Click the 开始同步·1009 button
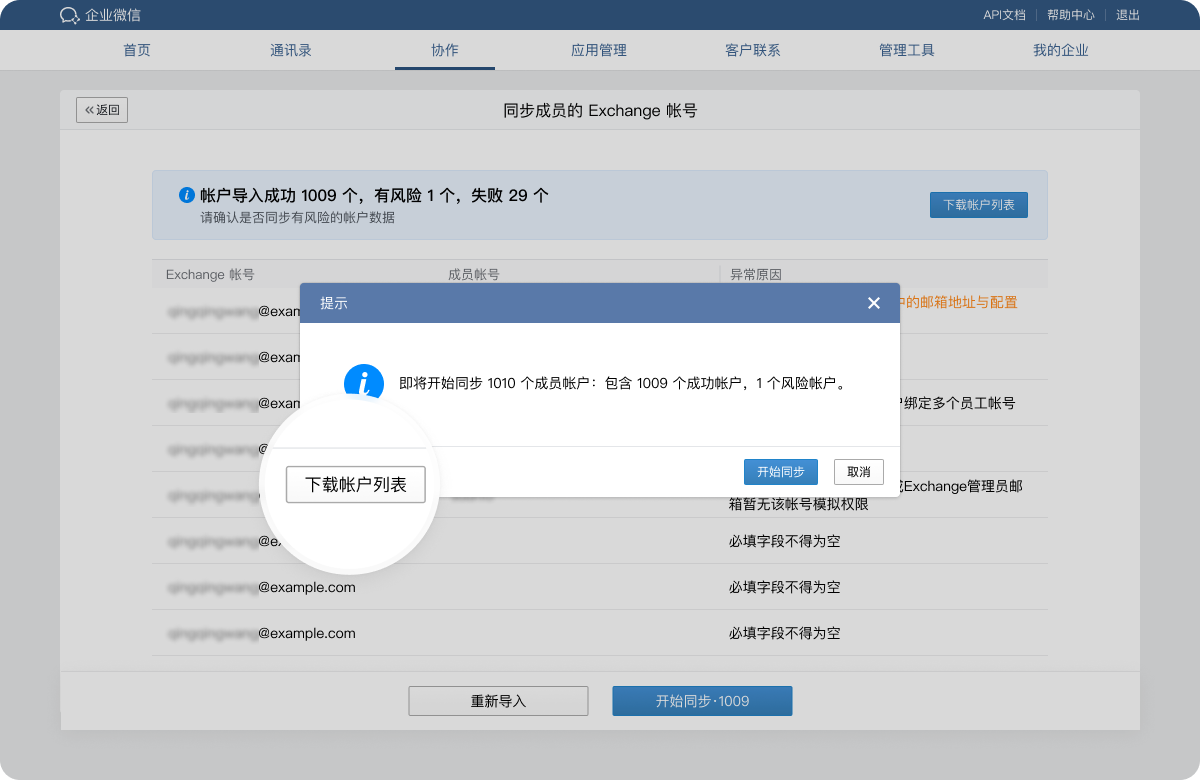 click(702, 701)
